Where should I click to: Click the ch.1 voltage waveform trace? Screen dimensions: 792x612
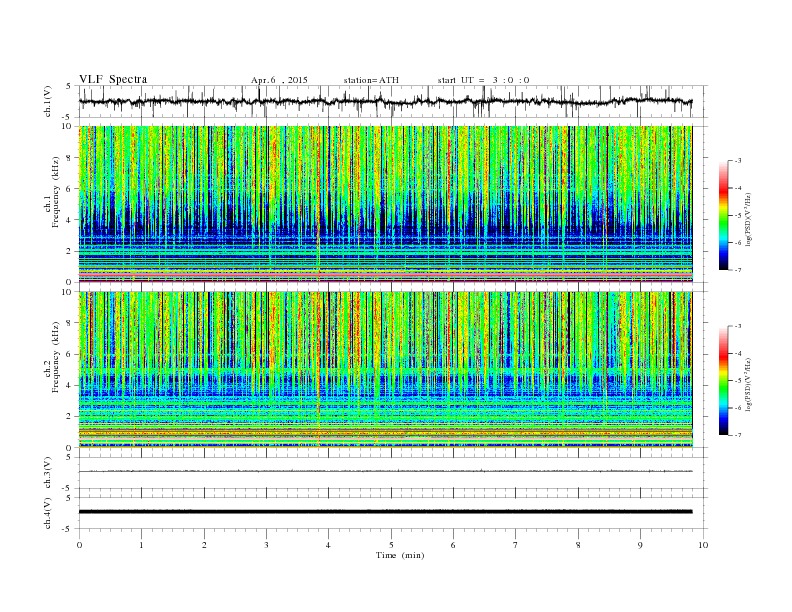pos(385,101)
